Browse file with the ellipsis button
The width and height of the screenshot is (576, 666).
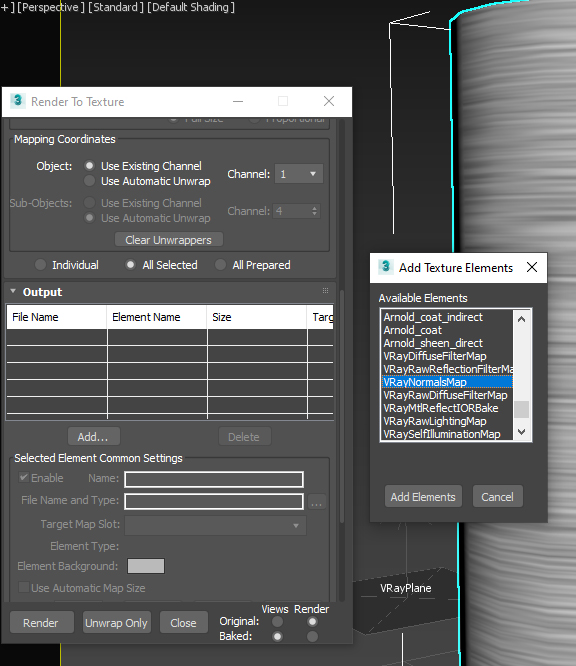[x=316, y=502]
